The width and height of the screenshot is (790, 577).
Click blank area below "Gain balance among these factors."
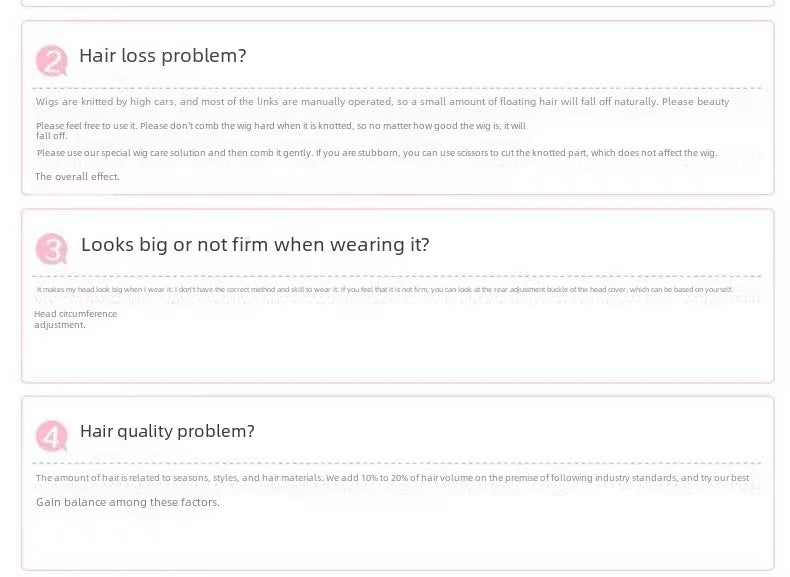(400, 540)
